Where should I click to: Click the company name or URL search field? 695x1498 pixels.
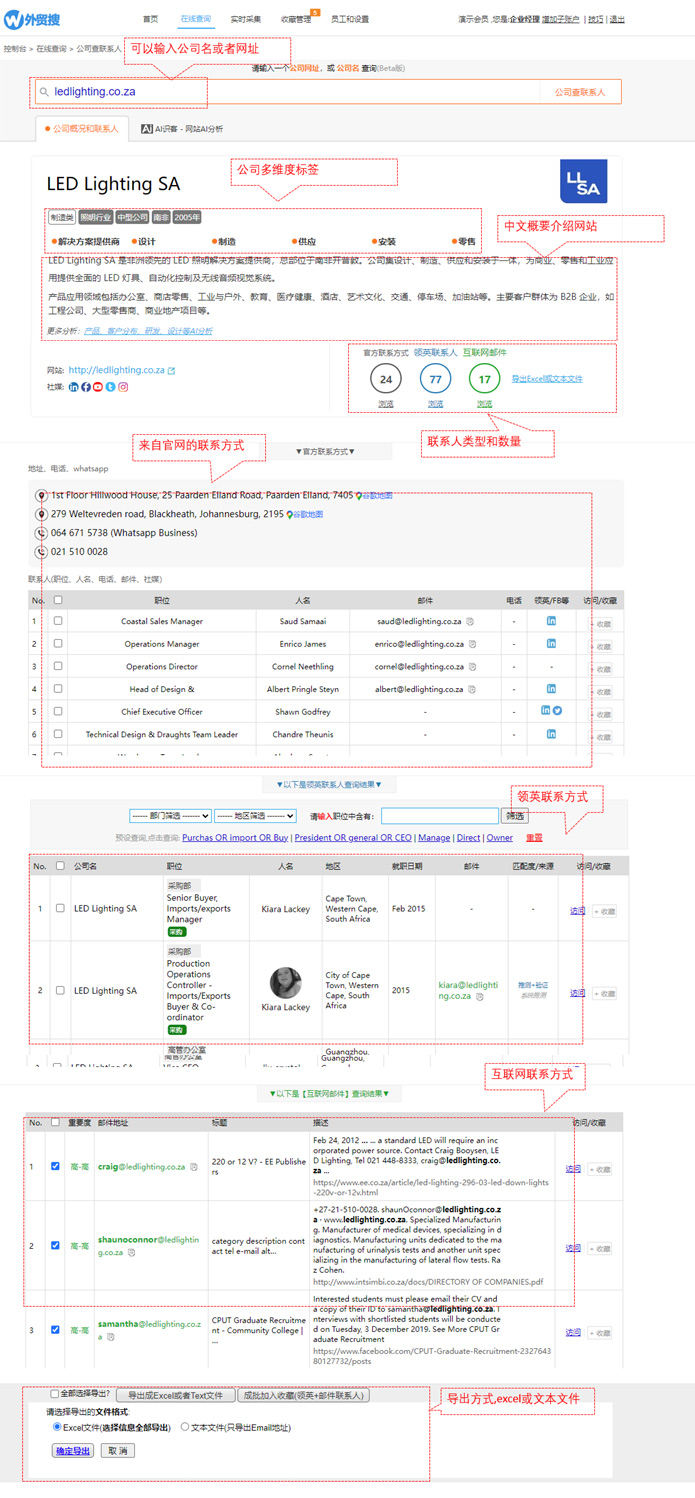tap(290, 92)
